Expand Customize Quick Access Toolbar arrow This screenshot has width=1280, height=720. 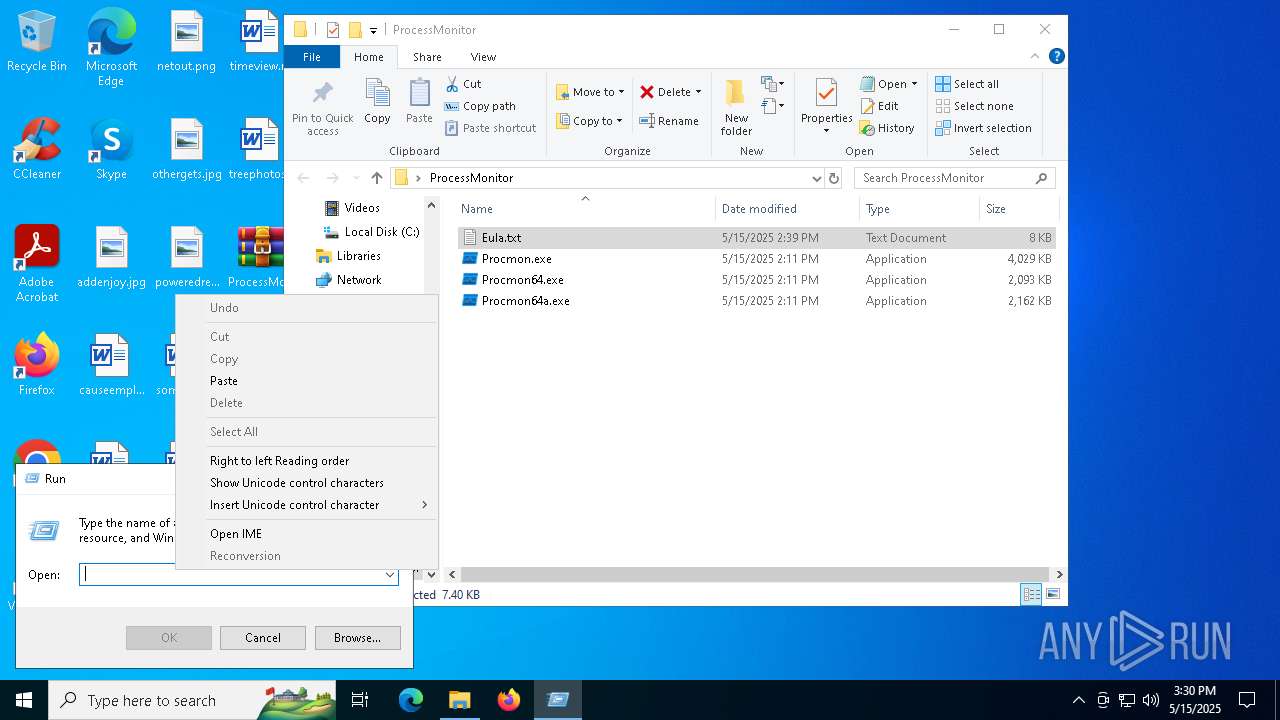pyautogui.click(x=373, y=30)
